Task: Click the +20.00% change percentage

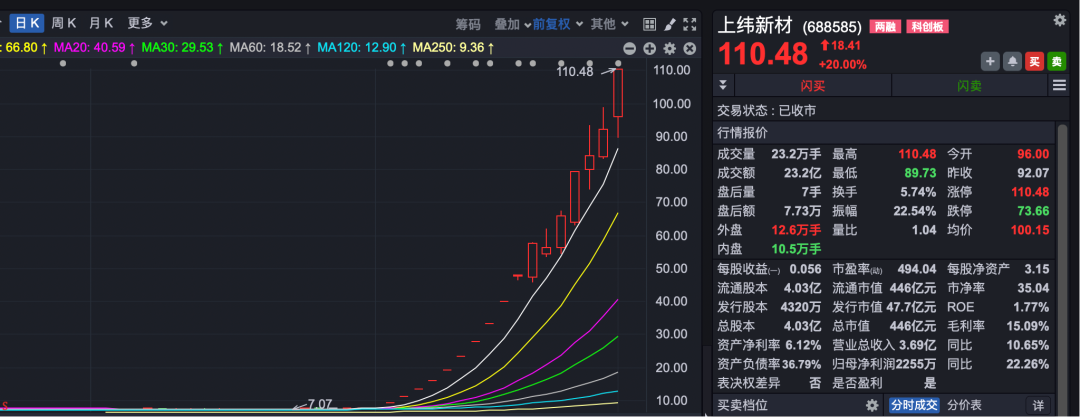Action: [842, 64]
